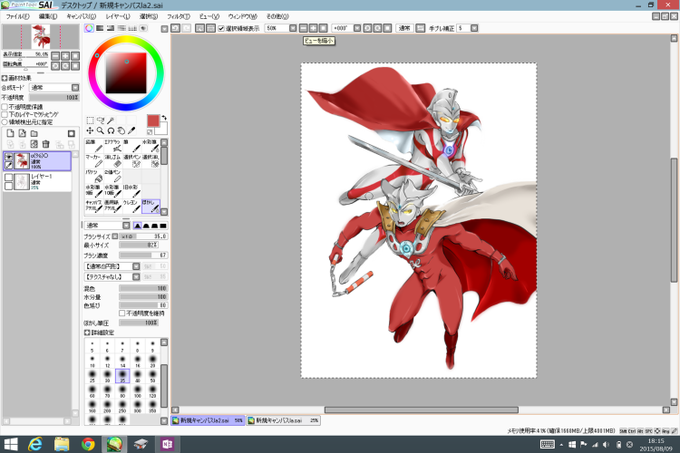680x453 pixels.
Task: Collapse the detailed settings section
Action: click(x=87, y=332)
